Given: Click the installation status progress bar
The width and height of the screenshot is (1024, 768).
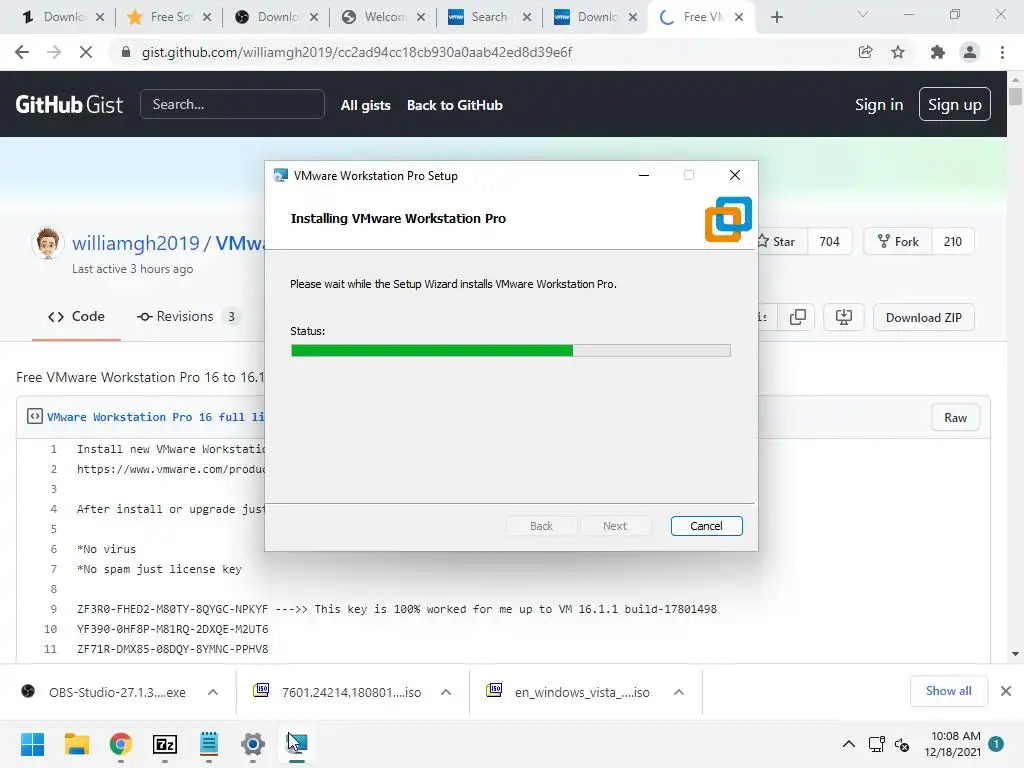Looking at the screenshot, I should (510, 351).
